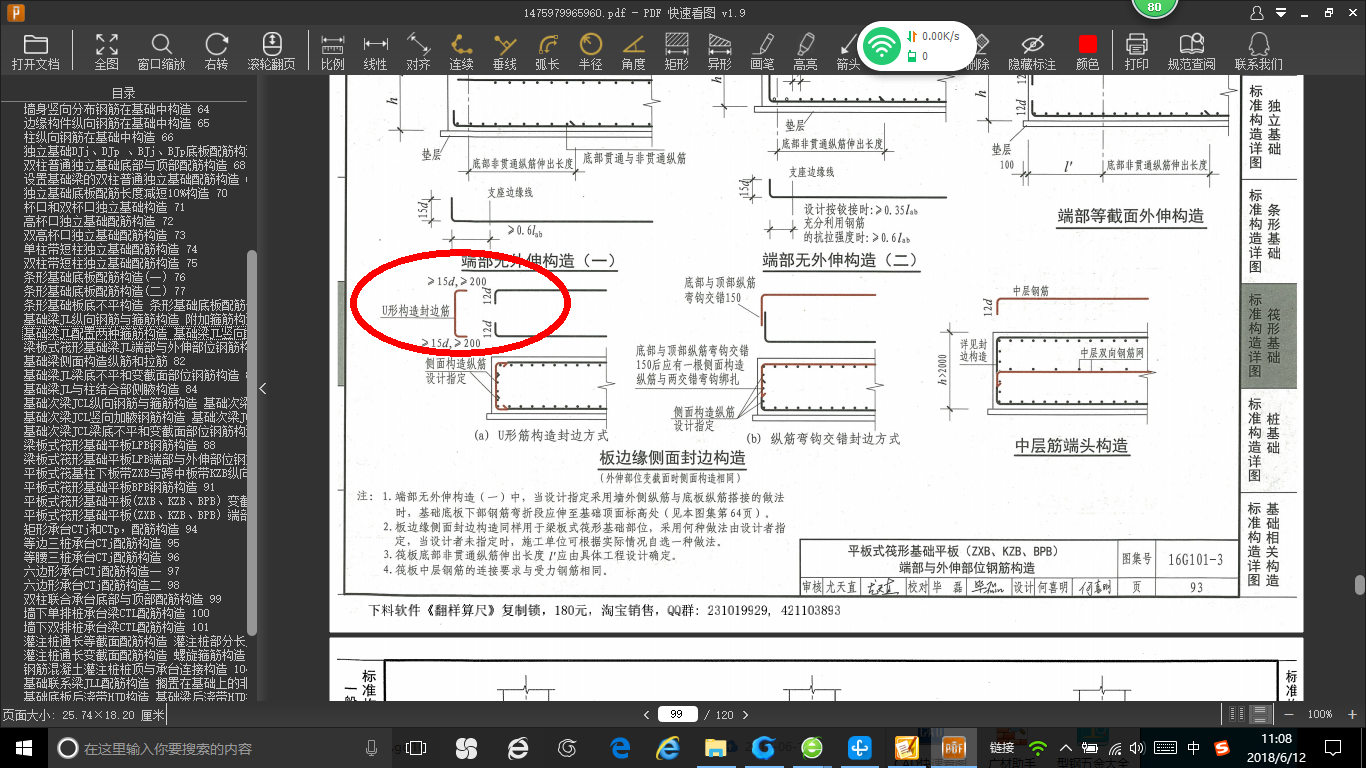Open the title bar menu icon

(1280, 13)
